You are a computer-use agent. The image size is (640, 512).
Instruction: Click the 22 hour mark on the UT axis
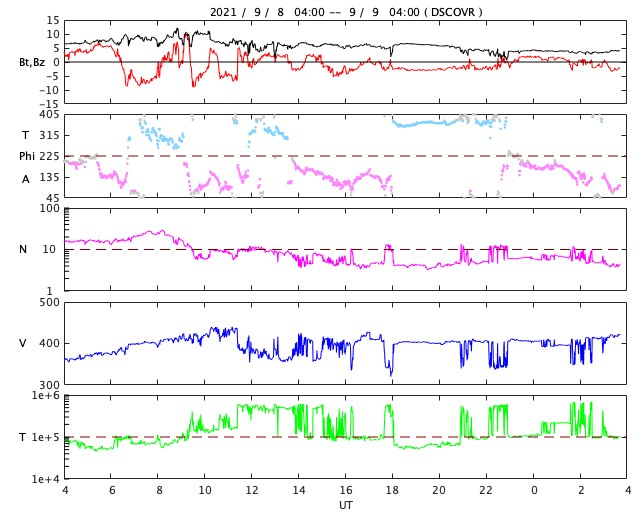486,490
